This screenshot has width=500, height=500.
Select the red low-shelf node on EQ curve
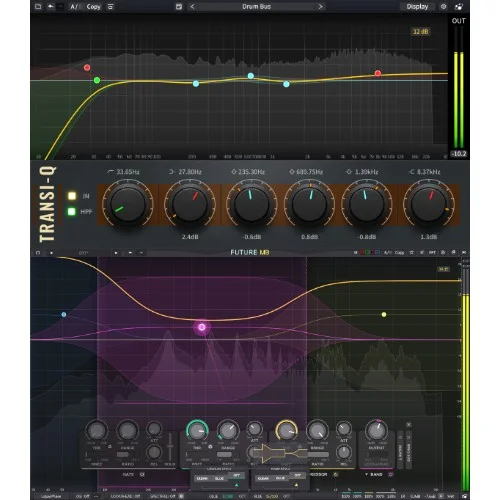[x=87, y=68]
